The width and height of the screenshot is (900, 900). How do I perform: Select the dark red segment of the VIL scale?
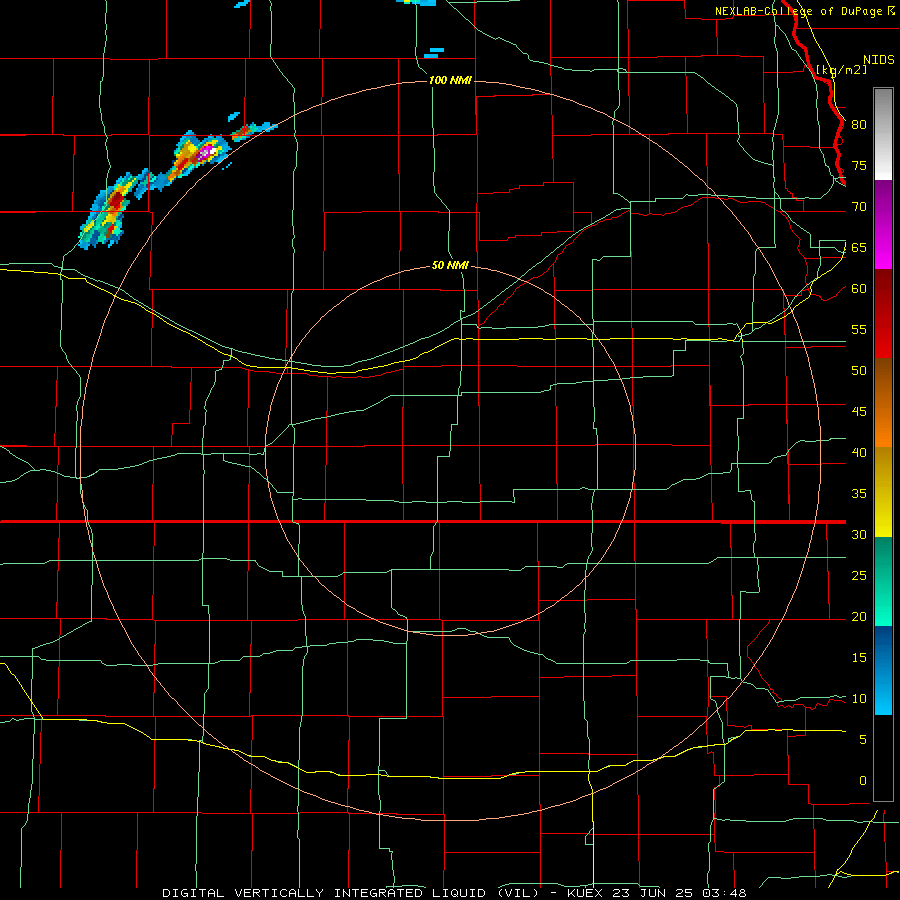point(883,313)
